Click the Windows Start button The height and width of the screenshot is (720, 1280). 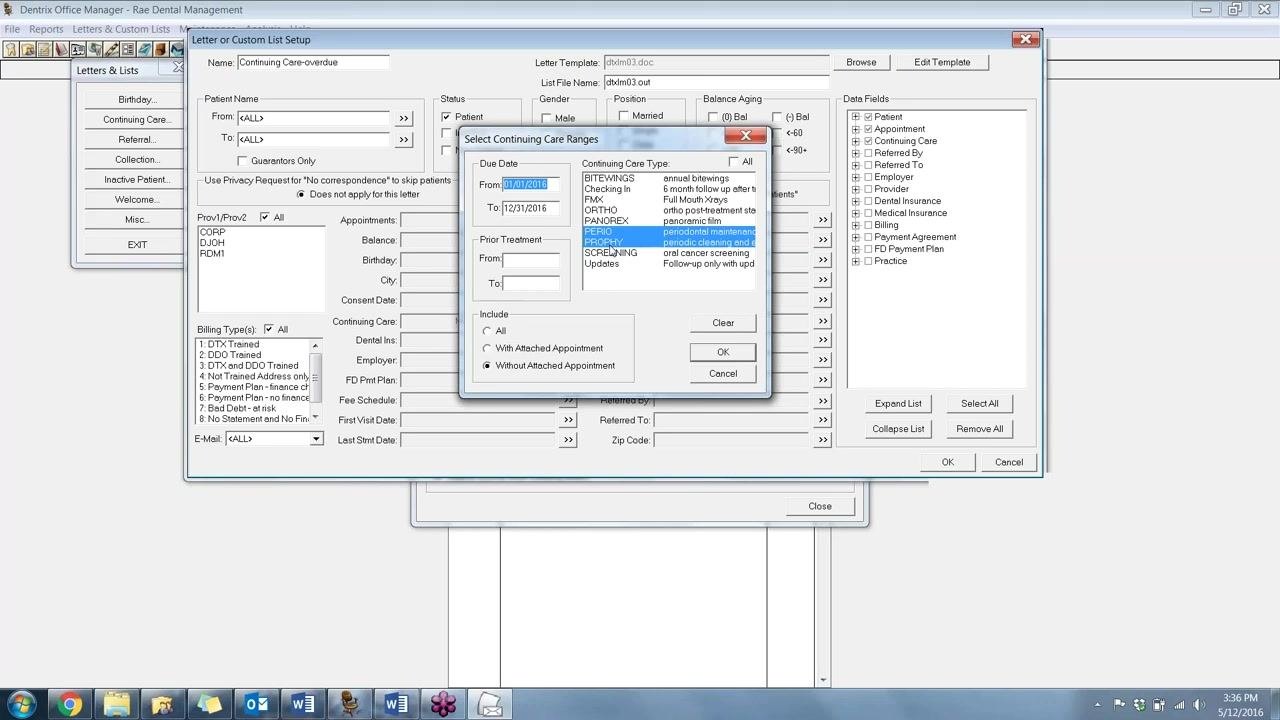pyautogui.click(x=22, y=705)
